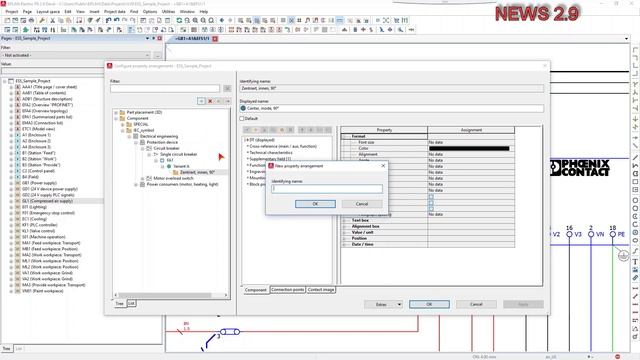Click the Font size property row
Image resolution: width=640 pixels, height=360 pixels.
pyautogui.click(x=428, y=142)
